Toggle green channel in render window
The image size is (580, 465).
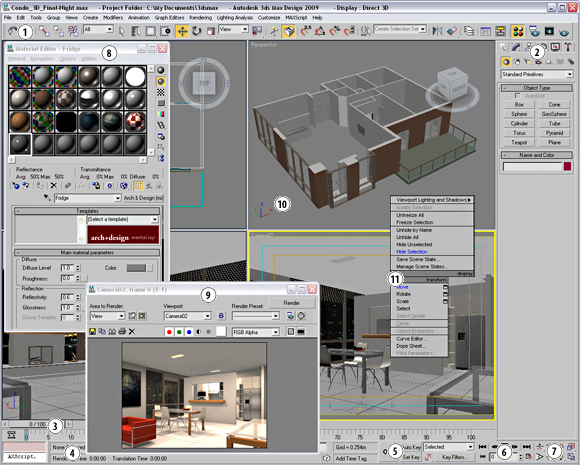coord(179,331)
